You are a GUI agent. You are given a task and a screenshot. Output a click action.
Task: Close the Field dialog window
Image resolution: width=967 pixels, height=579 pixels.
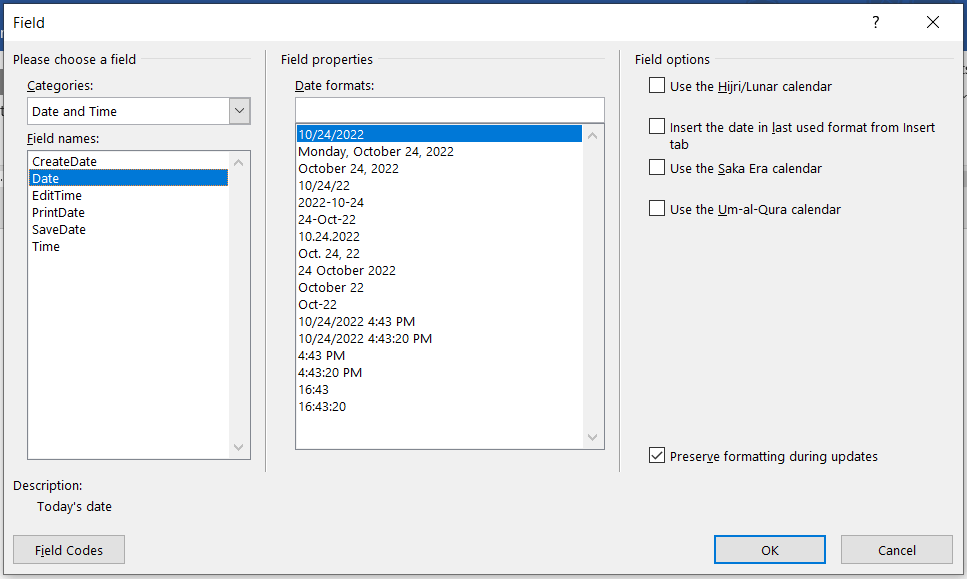pyautogui.click(x=932, y=23)
